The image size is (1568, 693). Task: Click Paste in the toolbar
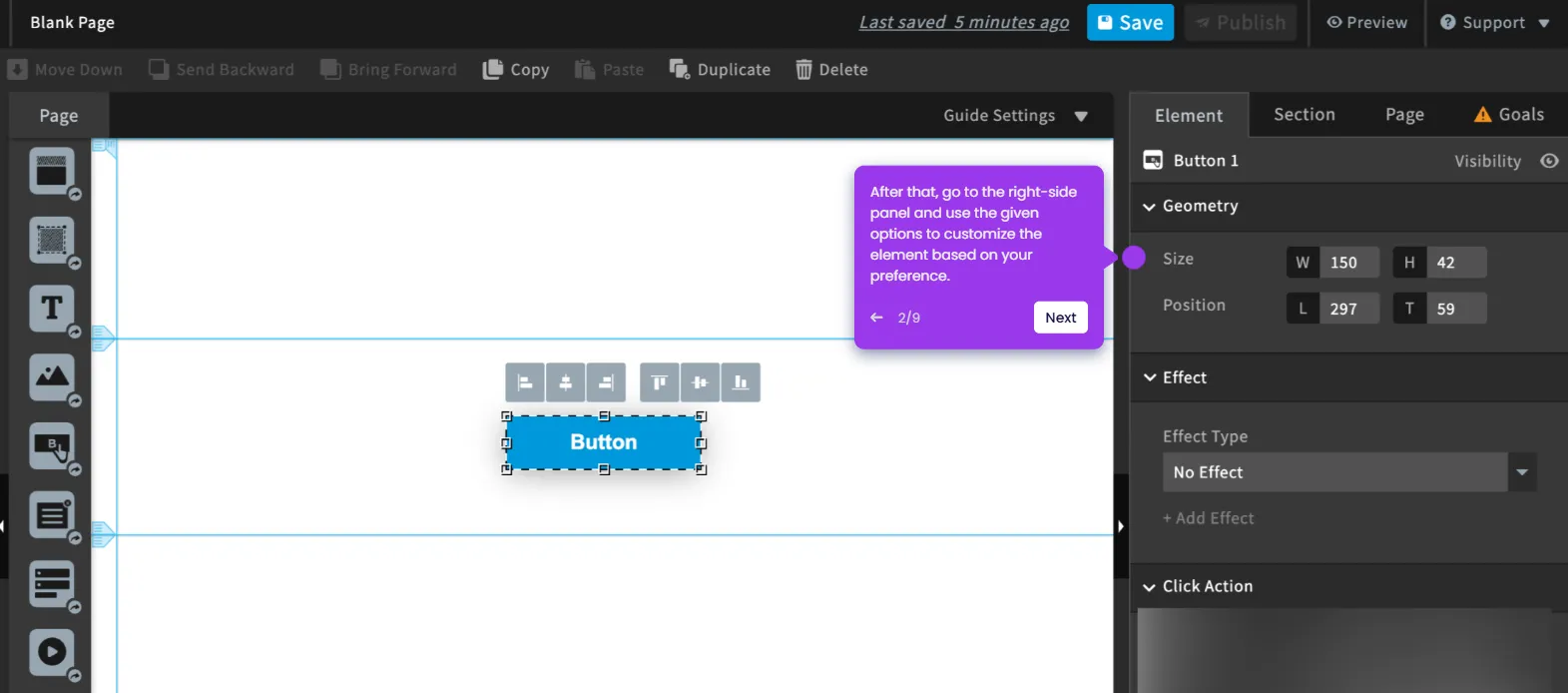pos(610,70)
